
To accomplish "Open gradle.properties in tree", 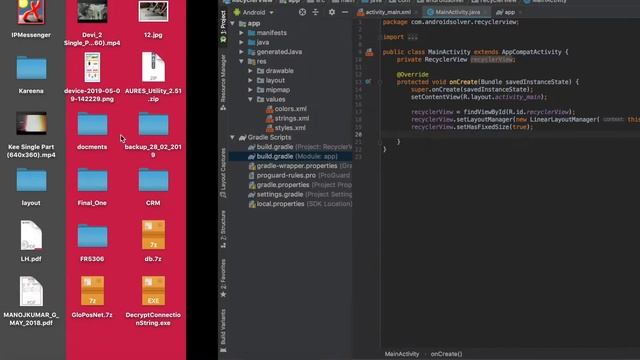I will (x=300, y=185).
